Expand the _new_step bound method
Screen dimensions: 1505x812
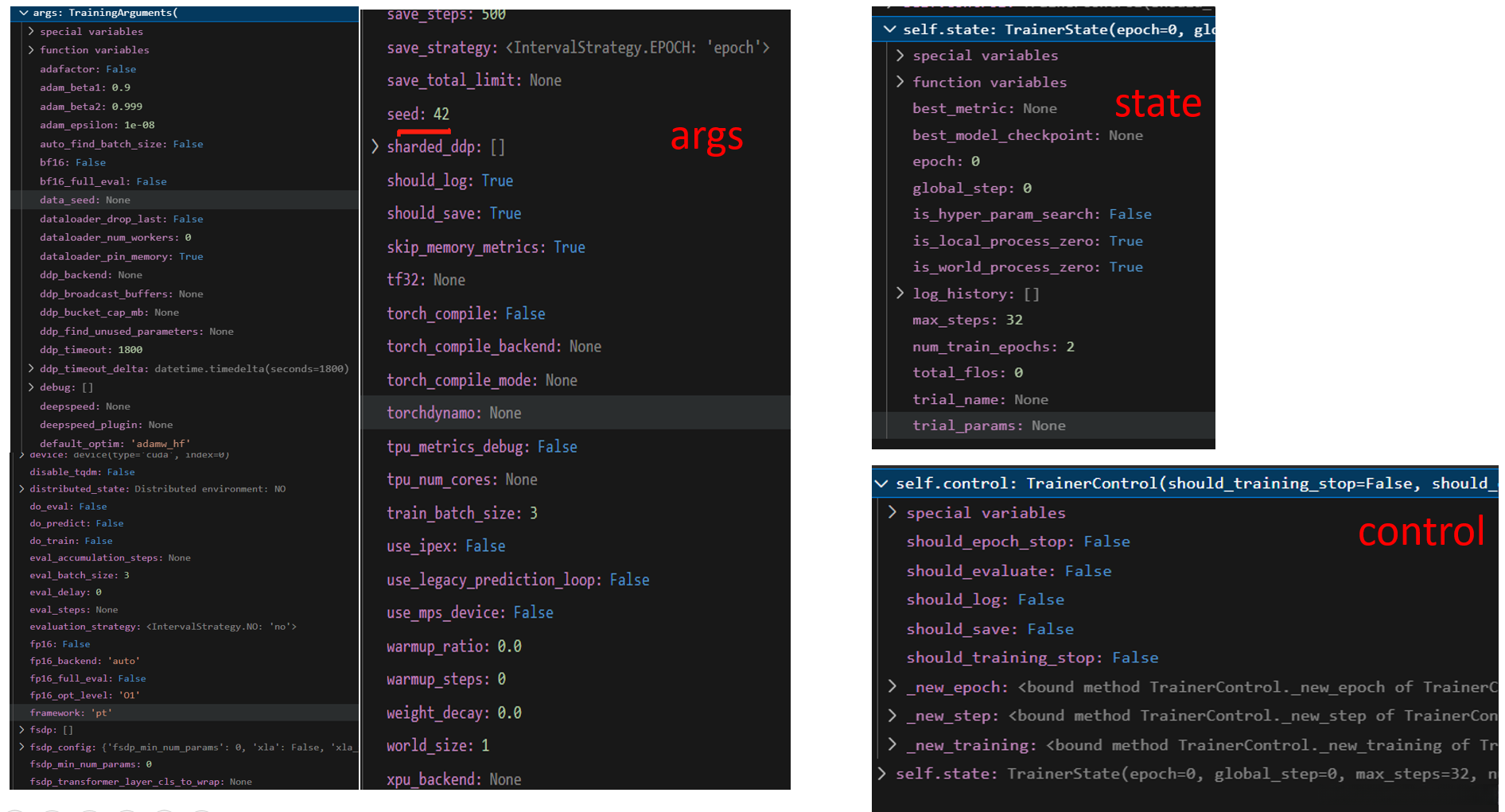pyautogui.click(x=892, y=716)
